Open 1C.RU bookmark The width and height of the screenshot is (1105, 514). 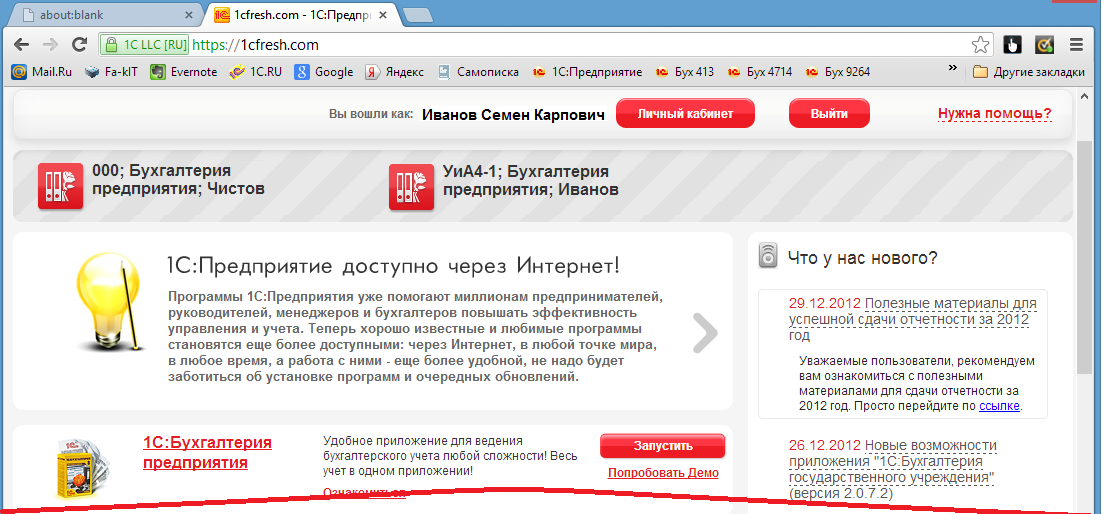pos(256,72)
